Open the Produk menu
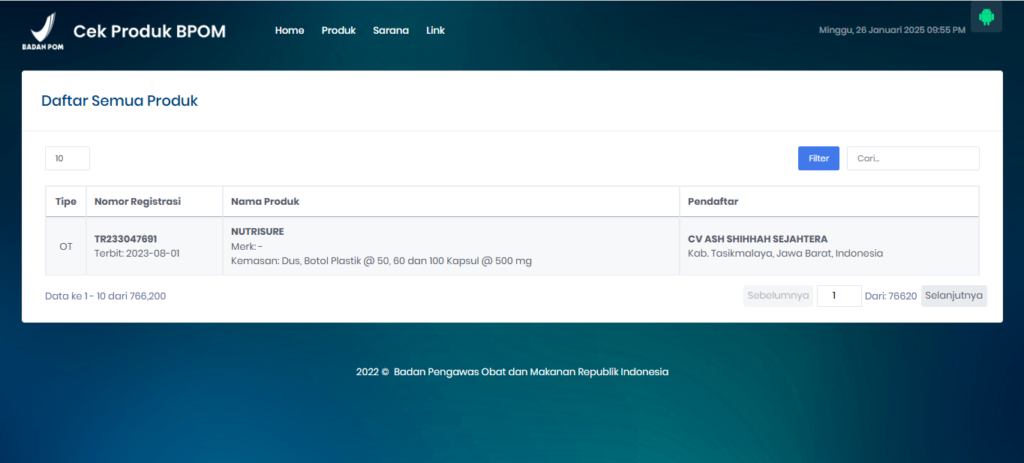Screen dimensions: 1024x463 coord(338,30)
